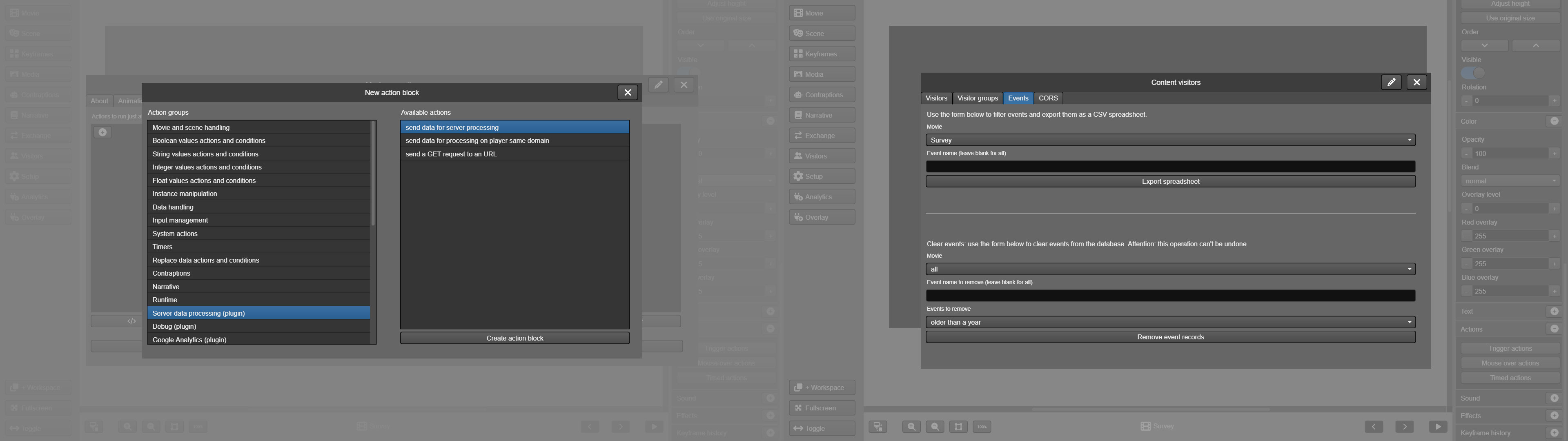This screenshot has height=441, width=1568.
Task: Switch to the CORS tab
Action: (1047, 98)
